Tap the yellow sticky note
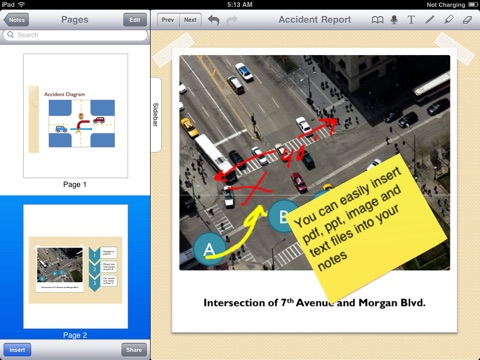This screenshot has width=480, height=360. (366, 228)
